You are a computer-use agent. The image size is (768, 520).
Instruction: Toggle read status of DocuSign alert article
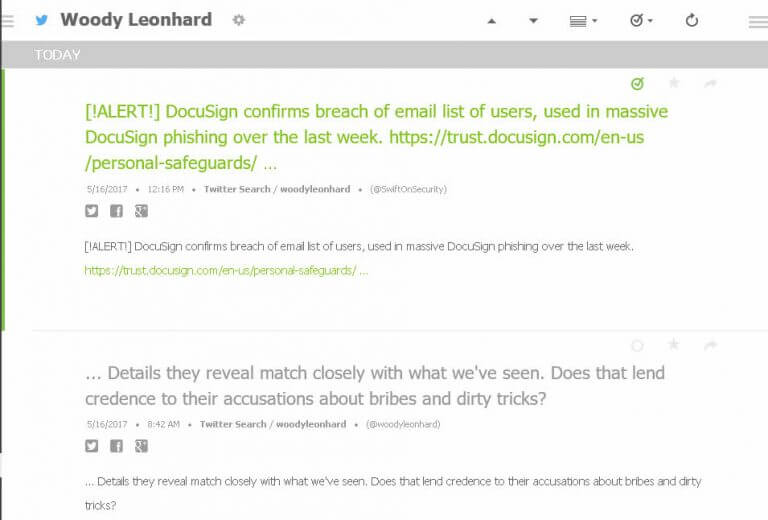637,84
